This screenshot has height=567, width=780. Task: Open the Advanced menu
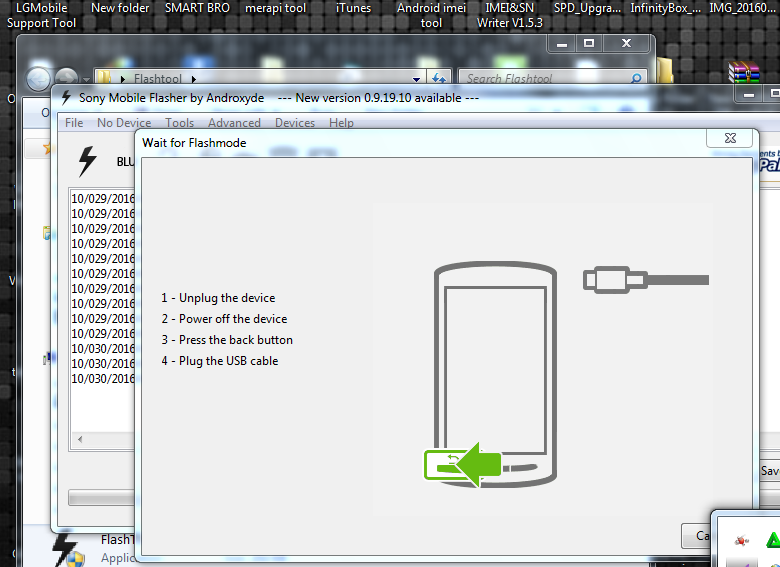click(x=234, y=123)
